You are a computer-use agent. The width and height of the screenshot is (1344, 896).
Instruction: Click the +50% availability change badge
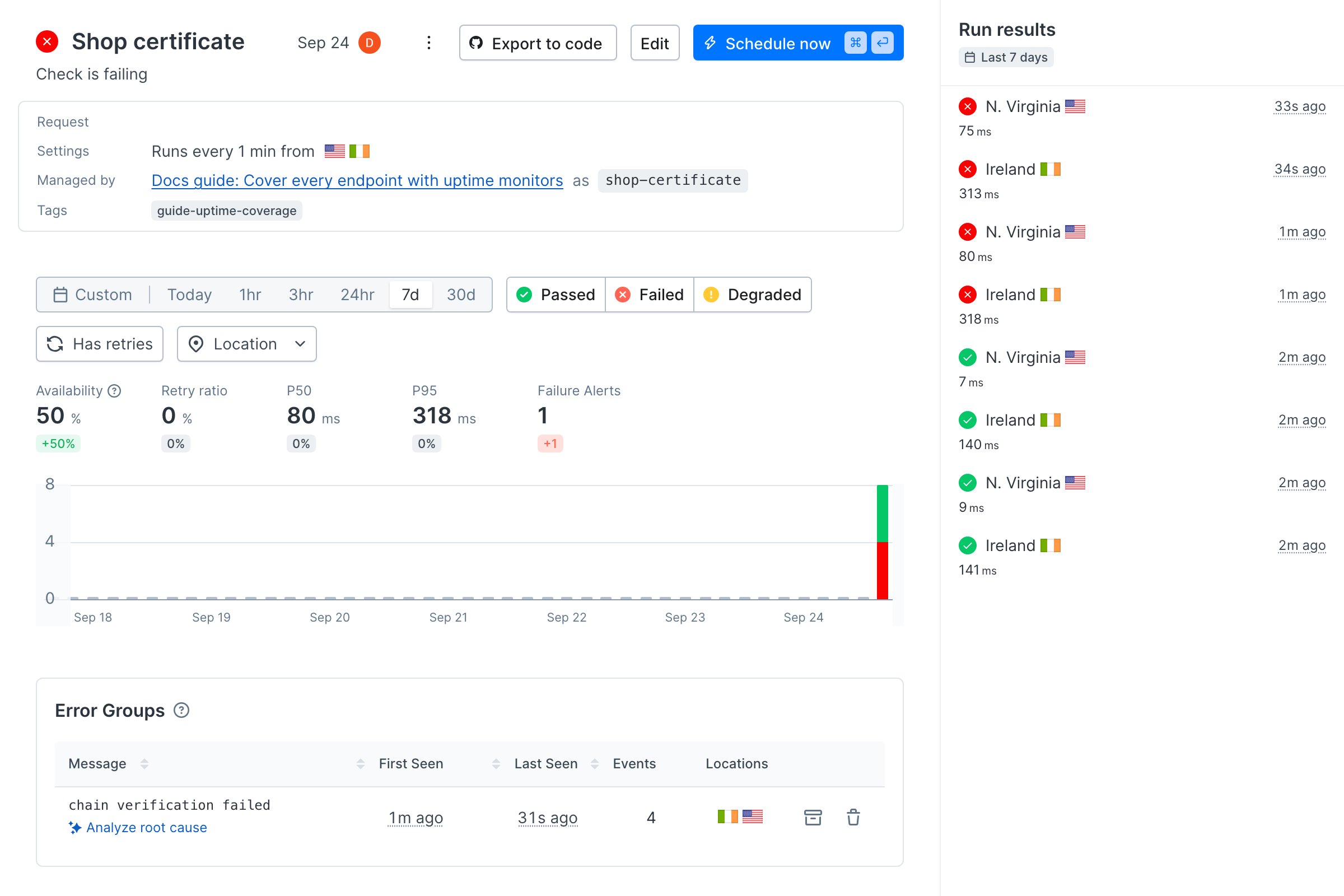pyautogui.click(x=58, y=444)
